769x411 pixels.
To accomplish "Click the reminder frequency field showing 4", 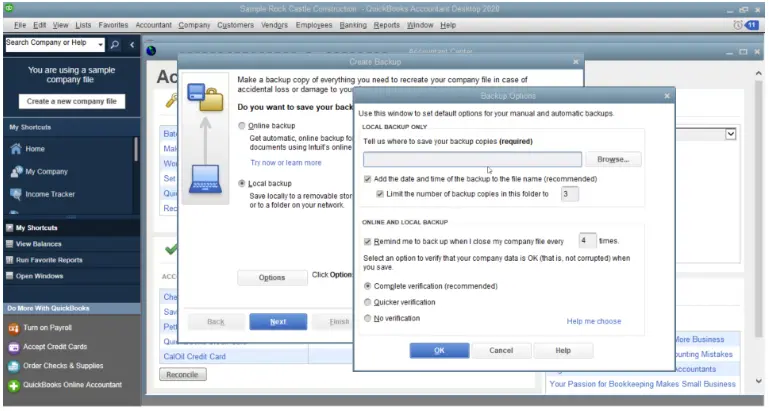I will pos(587,241).
